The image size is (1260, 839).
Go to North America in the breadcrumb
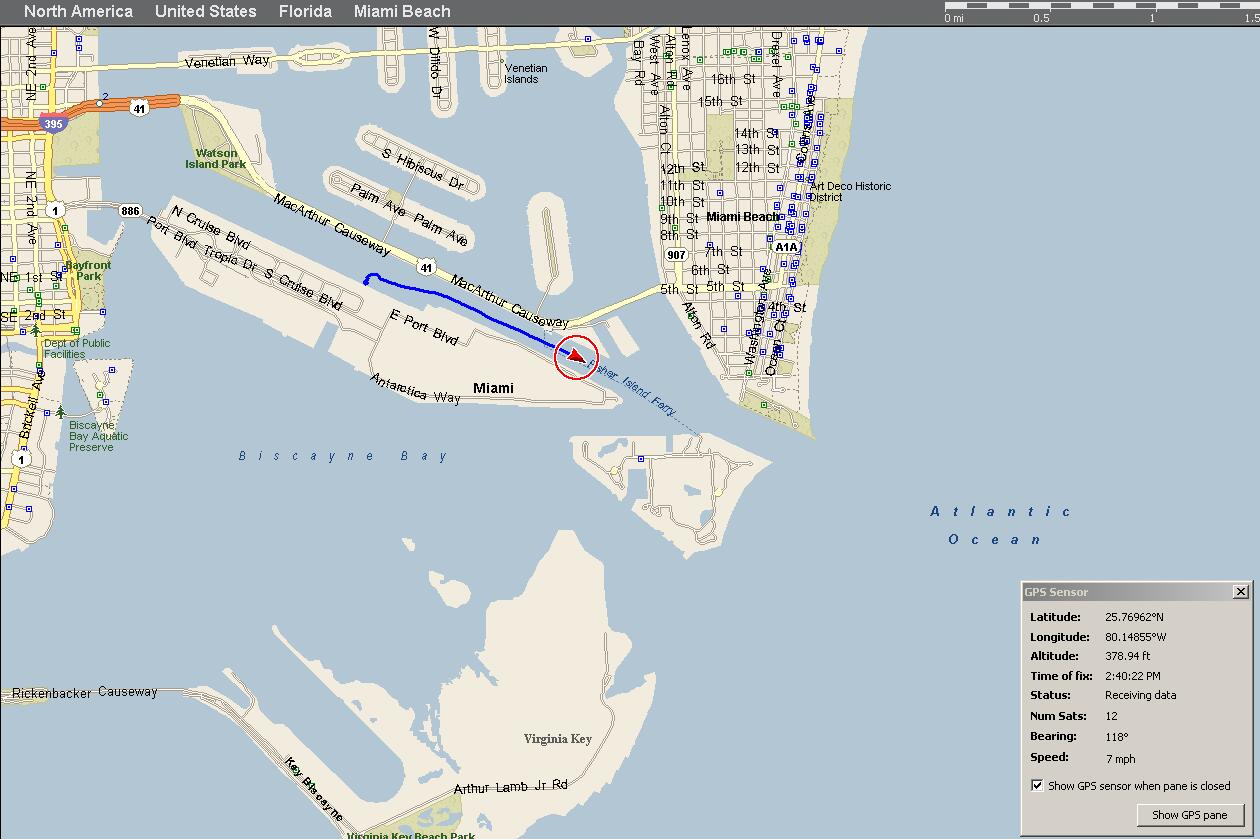click(x=78, y=12)
